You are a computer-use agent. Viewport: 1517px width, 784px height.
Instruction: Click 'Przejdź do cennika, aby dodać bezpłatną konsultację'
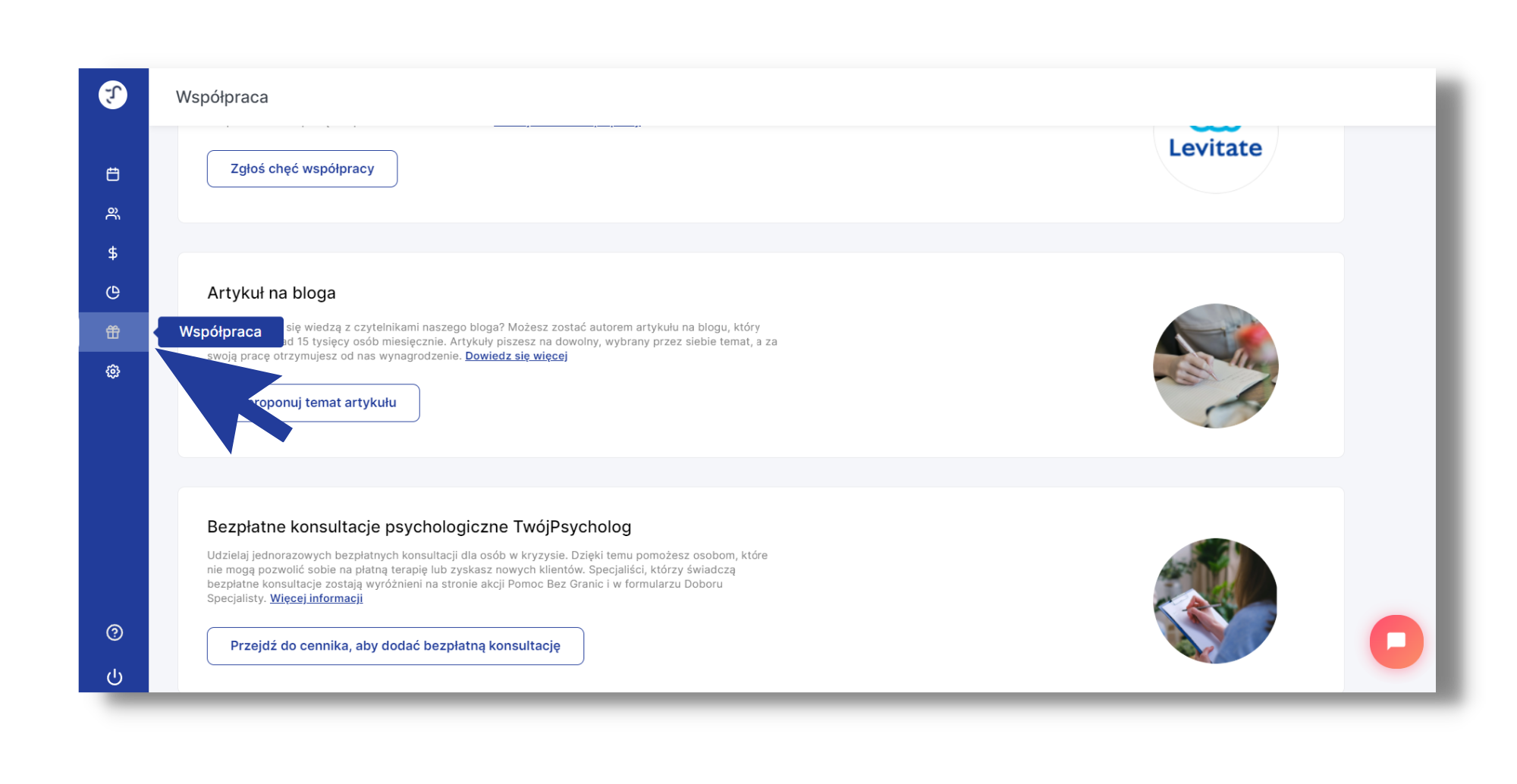395,646
